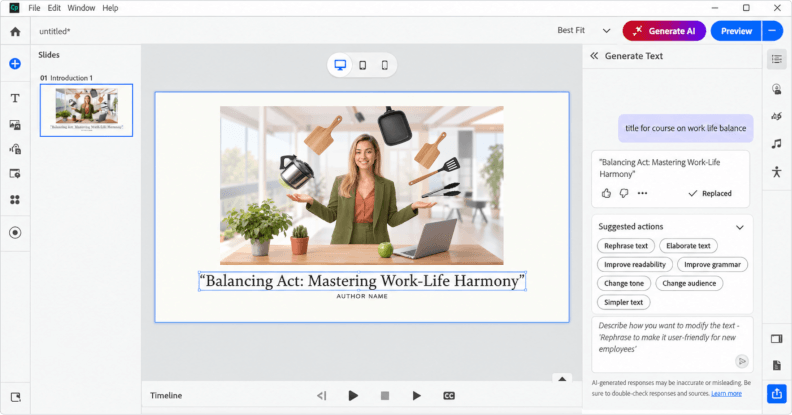Toggle the right side panel layout icon
This screenshot has height=415, width=792.
pyautogui.click(x=777, y=339)
